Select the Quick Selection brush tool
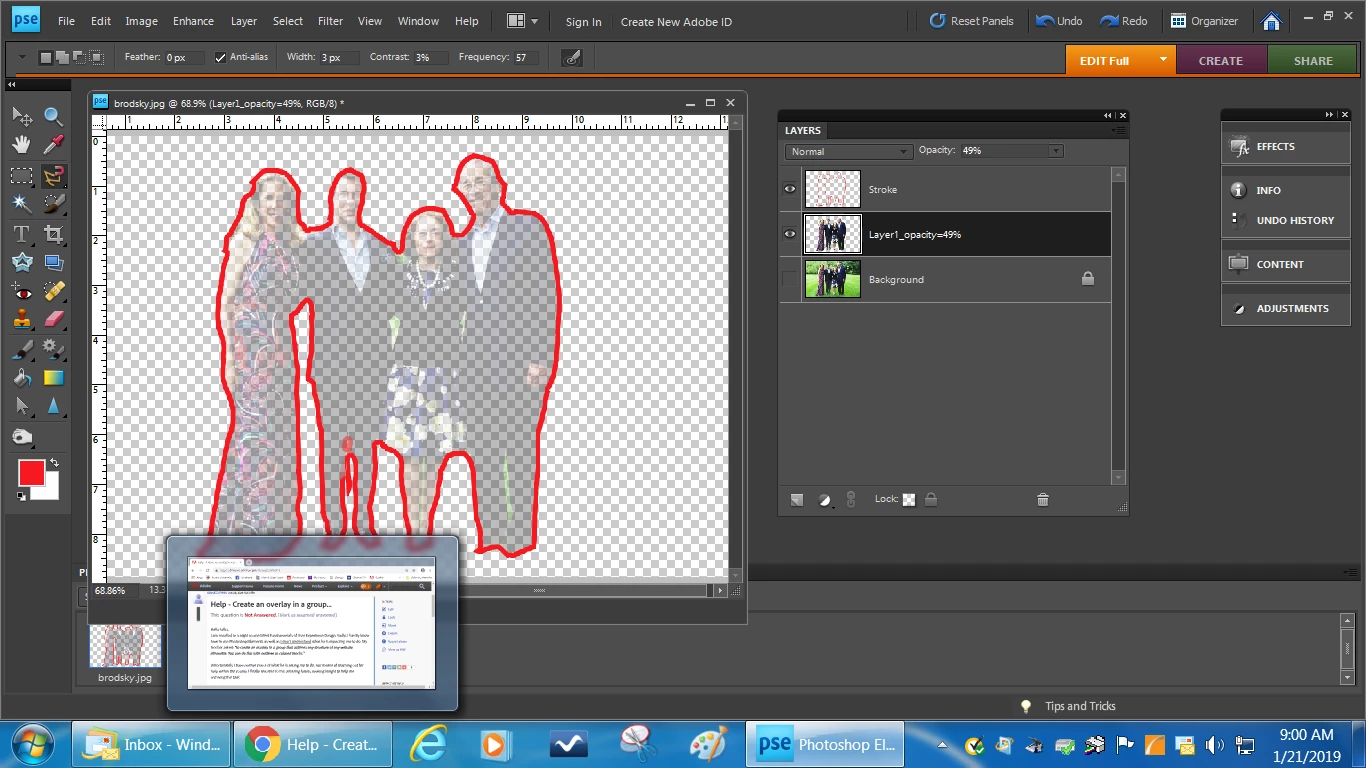1366x768 pixels. [x=53, y=204]
